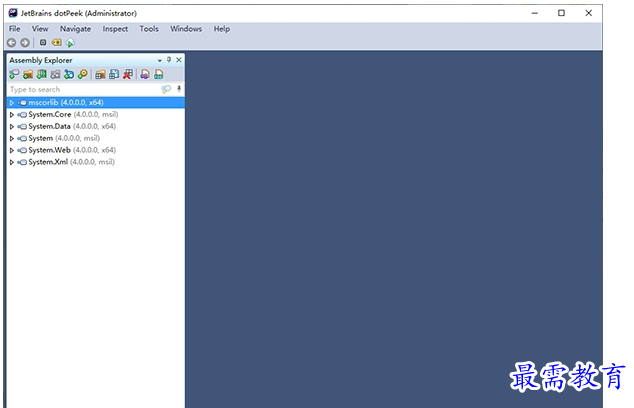This screenshot has width=634, height=408.
Task: Click the small pin icon beside search field
Action: (179, 89)
